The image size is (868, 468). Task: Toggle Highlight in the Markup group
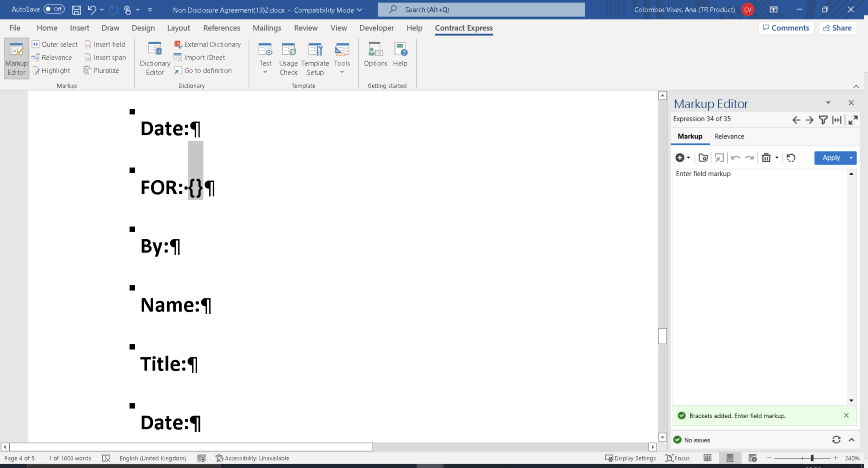(x=51, y=71)
